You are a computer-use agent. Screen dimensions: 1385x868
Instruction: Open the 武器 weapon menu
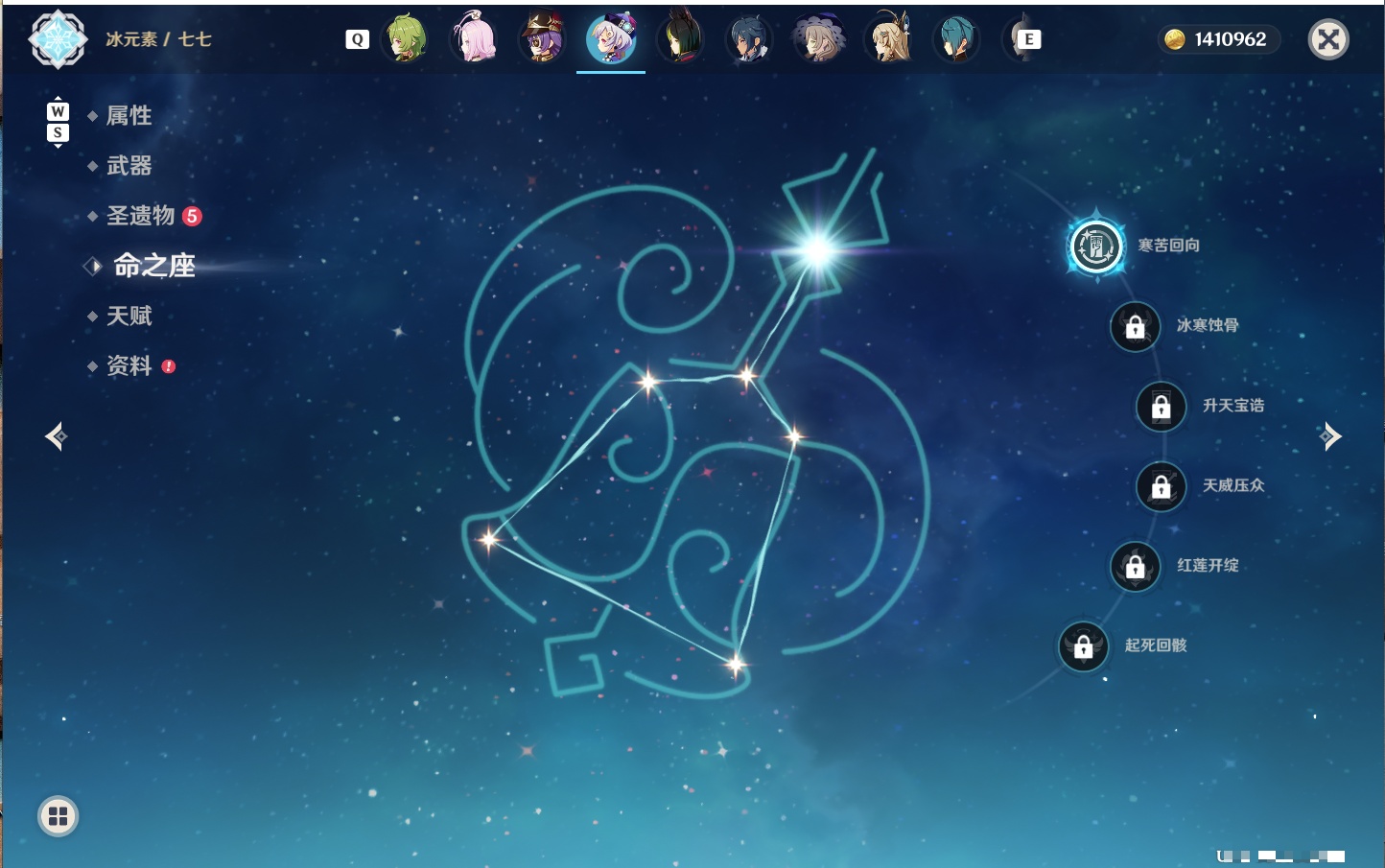[x=129, y=166]
